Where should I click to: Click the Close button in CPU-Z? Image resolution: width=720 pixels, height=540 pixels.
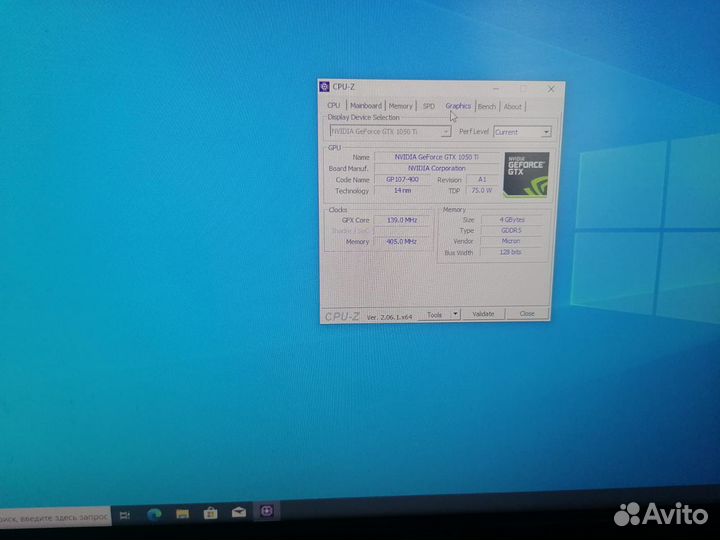(x=527, y=314)
